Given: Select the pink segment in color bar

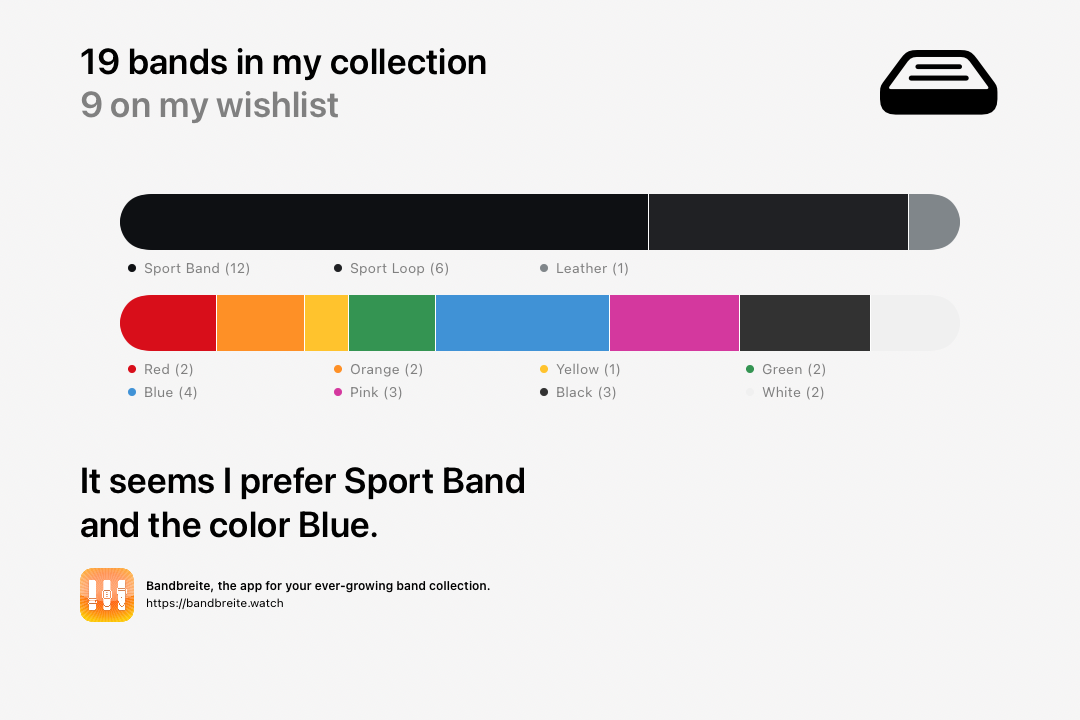Looking at the screenshot, I should coord(674,323).
